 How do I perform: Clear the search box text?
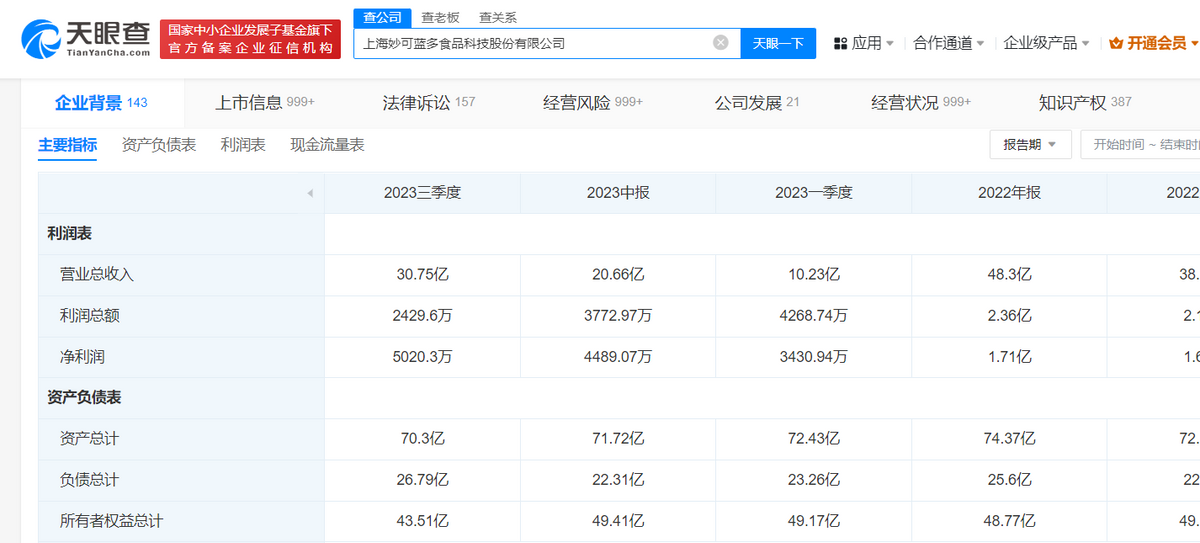(720, 43)
